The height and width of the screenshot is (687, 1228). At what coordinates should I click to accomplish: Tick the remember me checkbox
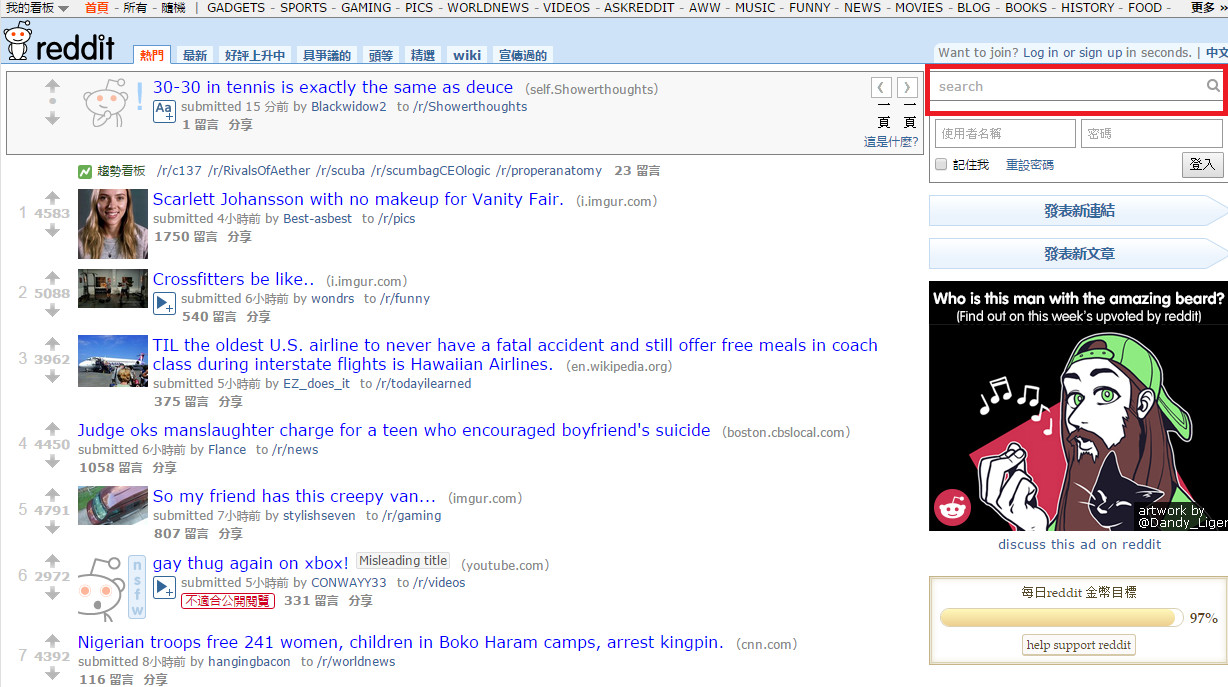click(x=941, y=165)
